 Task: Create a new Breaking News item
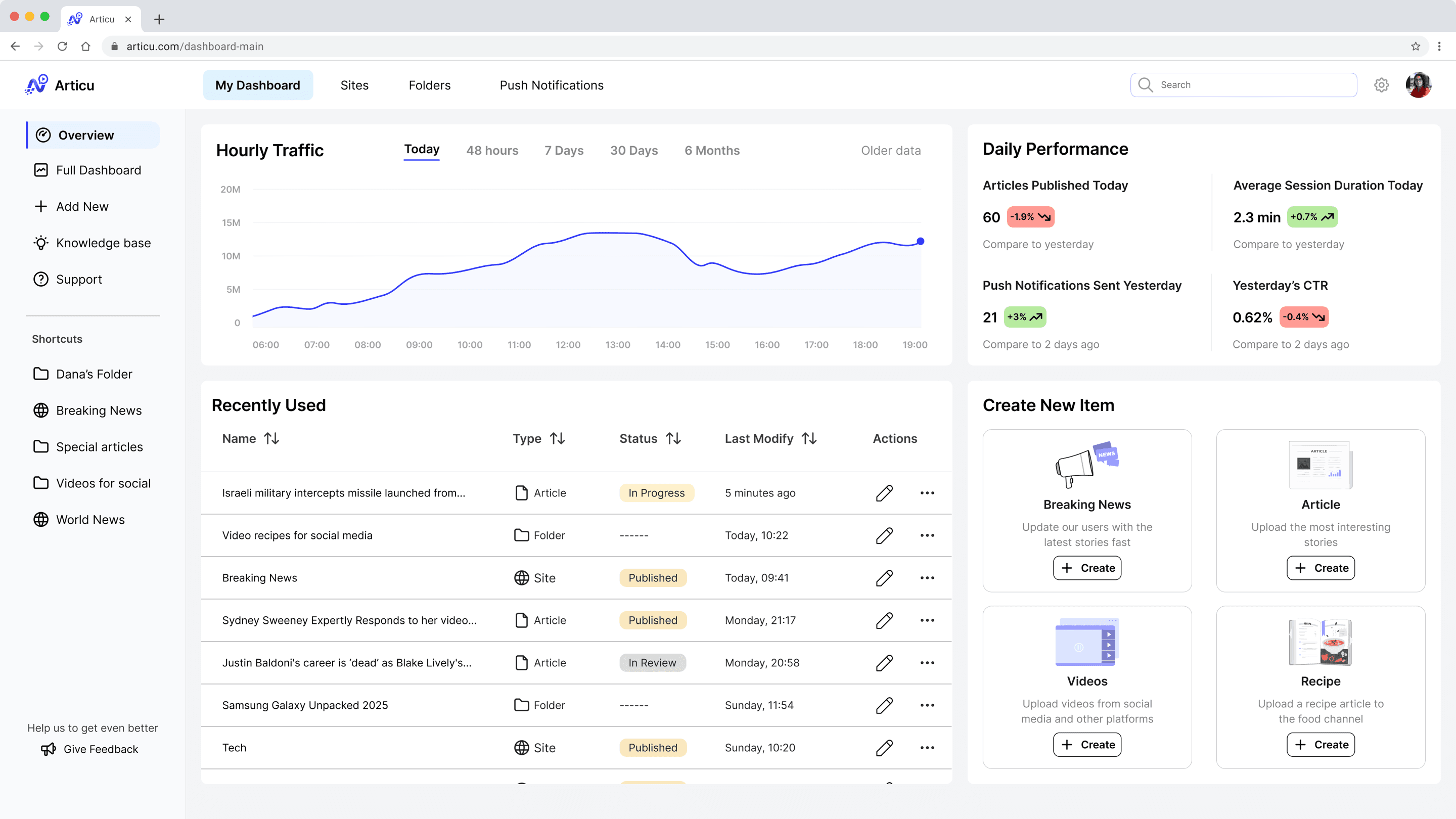[1087, 568]
